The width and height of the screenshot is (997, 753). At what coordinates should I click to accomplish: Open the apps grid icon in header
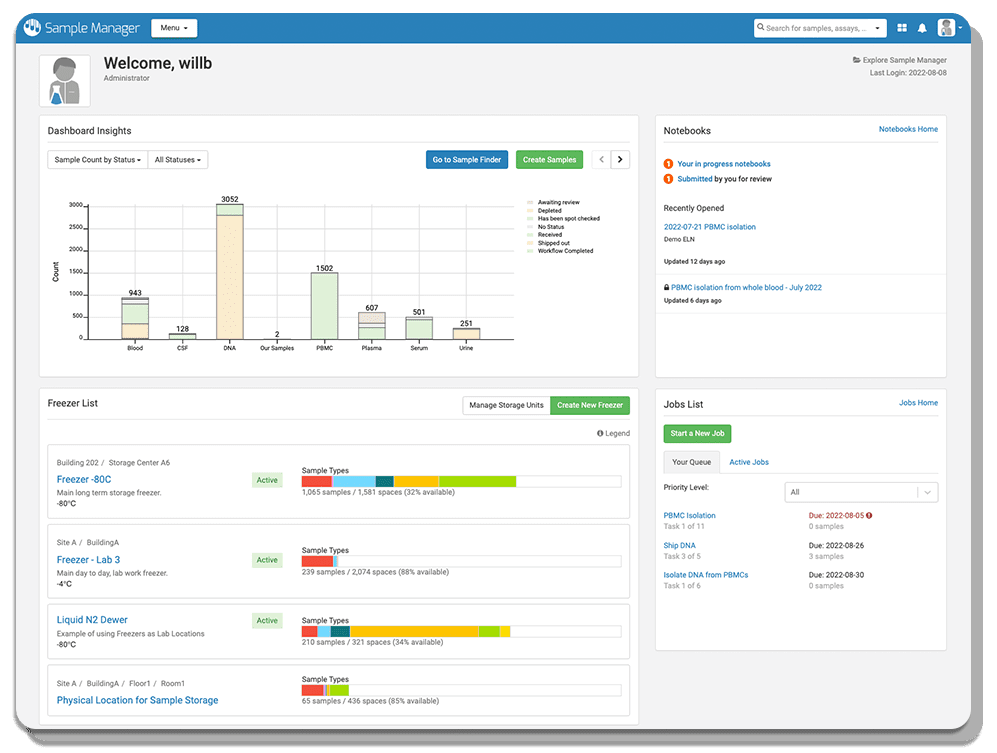click(x=902, y=28)
